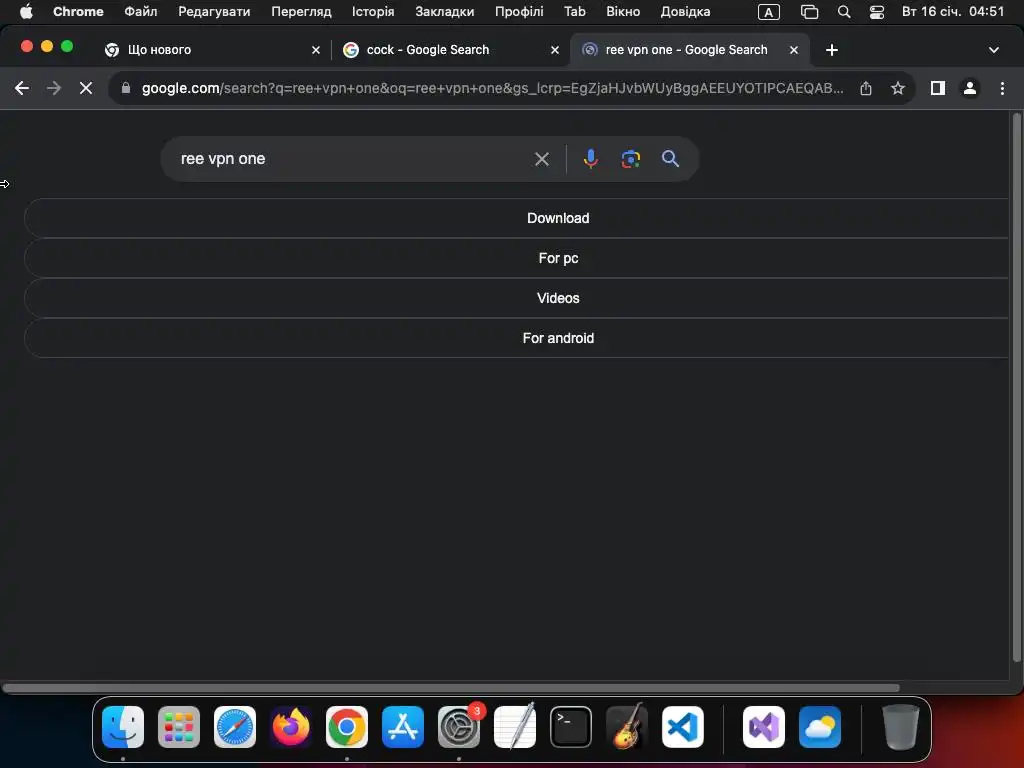This screenshot has width=1024, height=768.
Task: Click the address bar URL
Action: tap(492, 88)
